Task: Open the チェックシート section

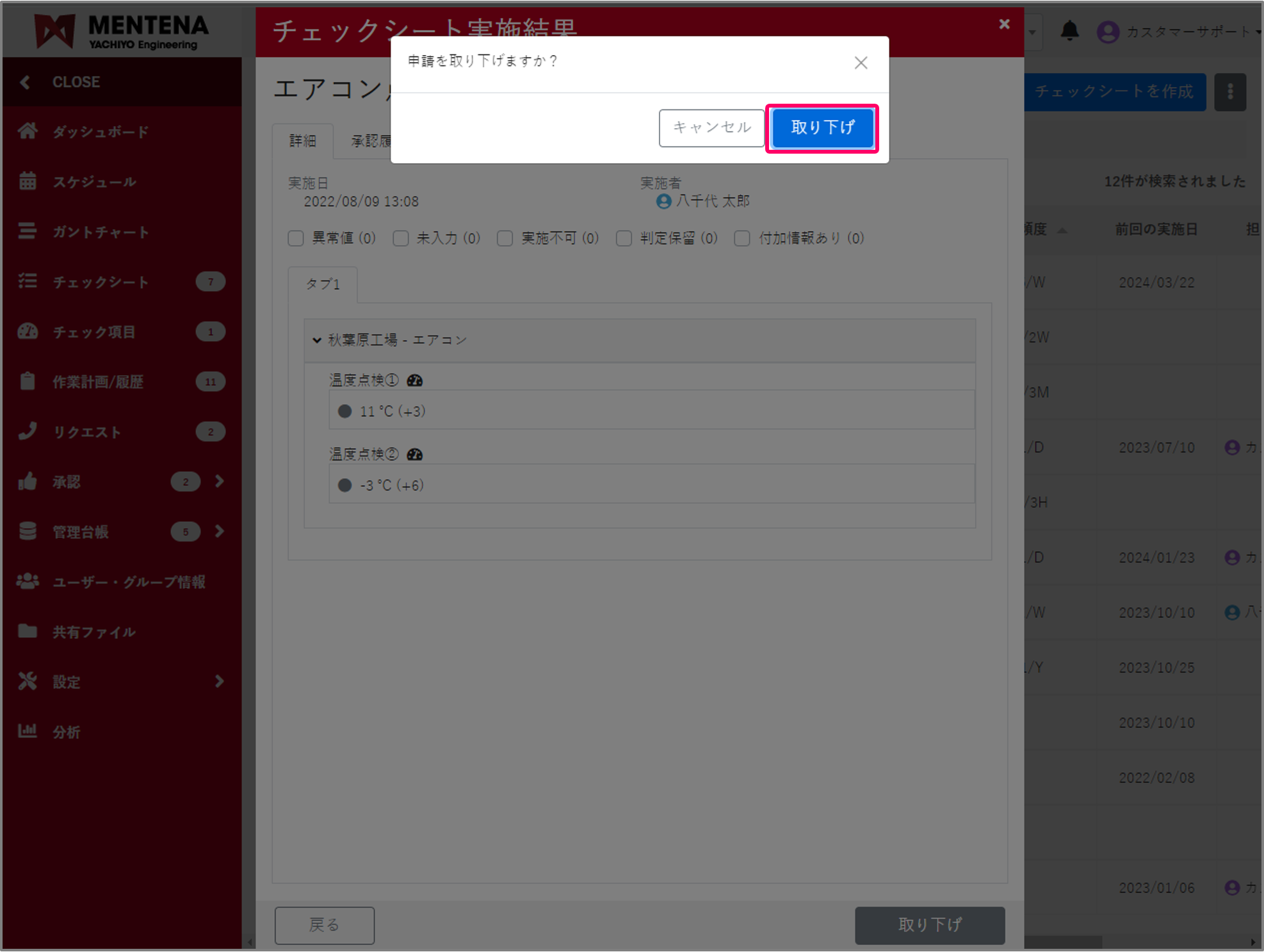Action: click(x=101, y=282)
